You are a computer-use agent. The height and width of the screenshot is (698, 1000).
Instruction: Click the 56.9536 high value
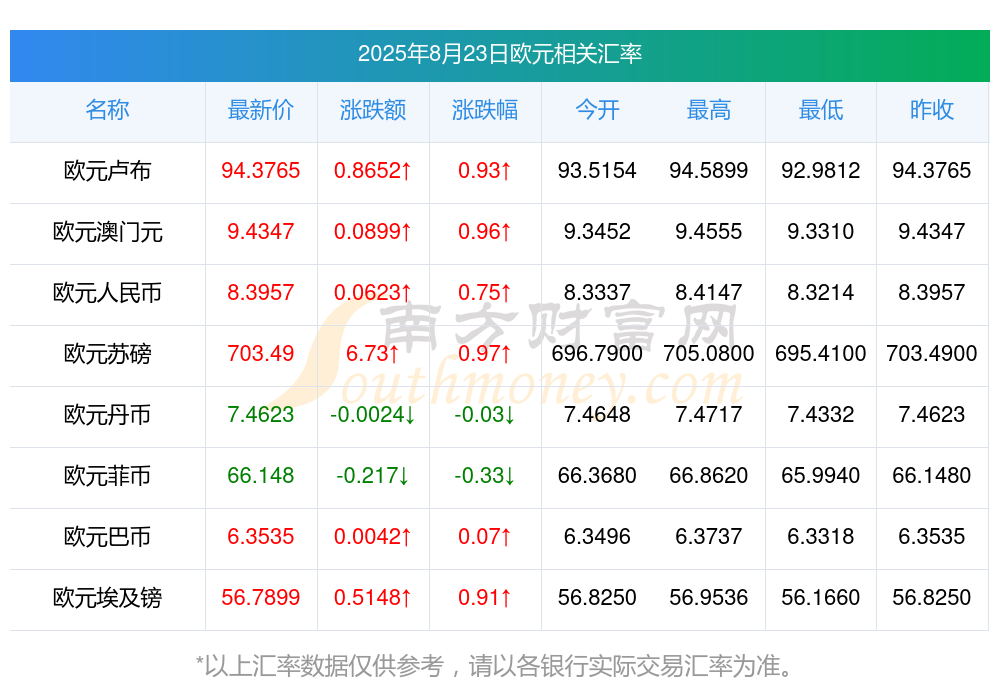pos(709,597)
